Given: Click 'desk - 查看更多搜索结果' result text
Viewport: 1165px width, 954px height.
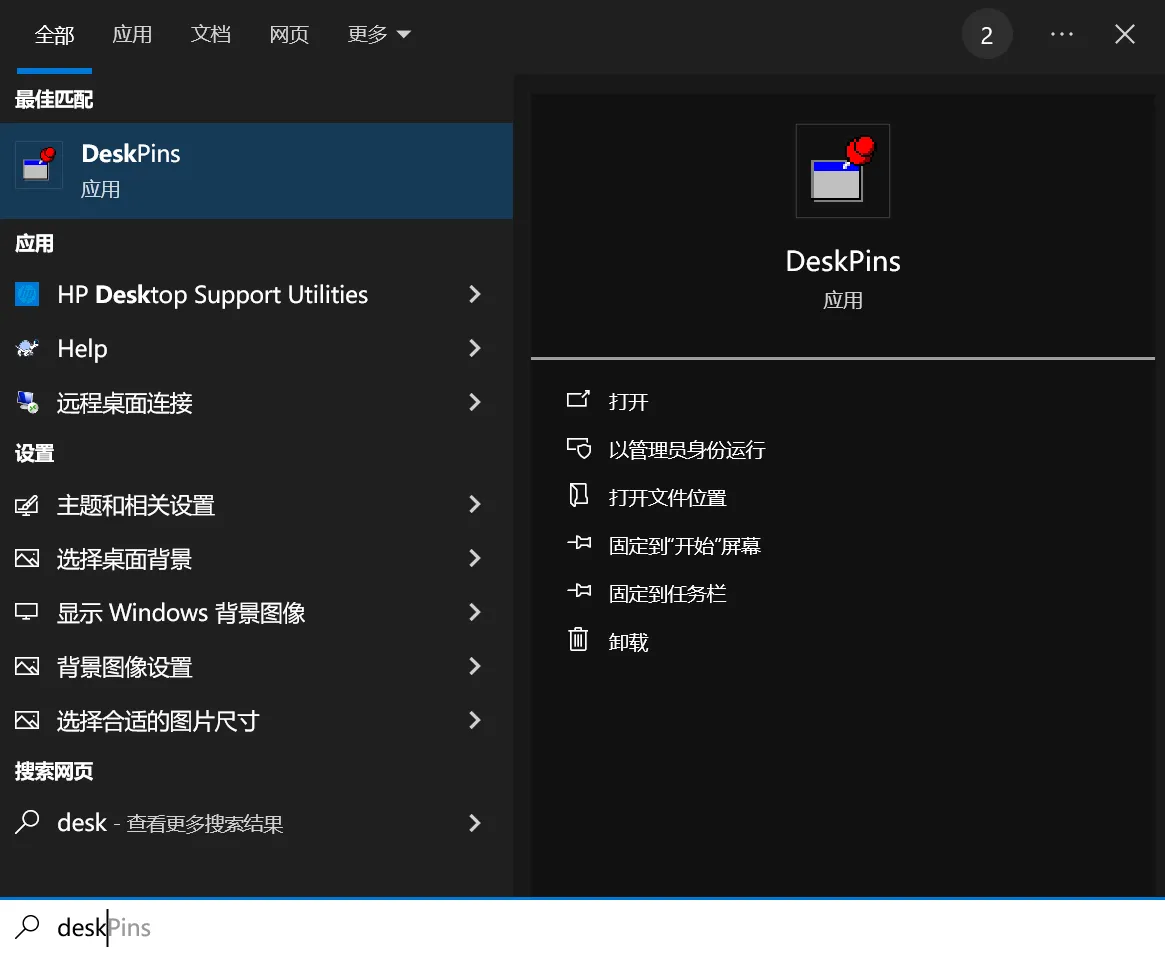Looking at the screenshot, I should pos(170,823).
